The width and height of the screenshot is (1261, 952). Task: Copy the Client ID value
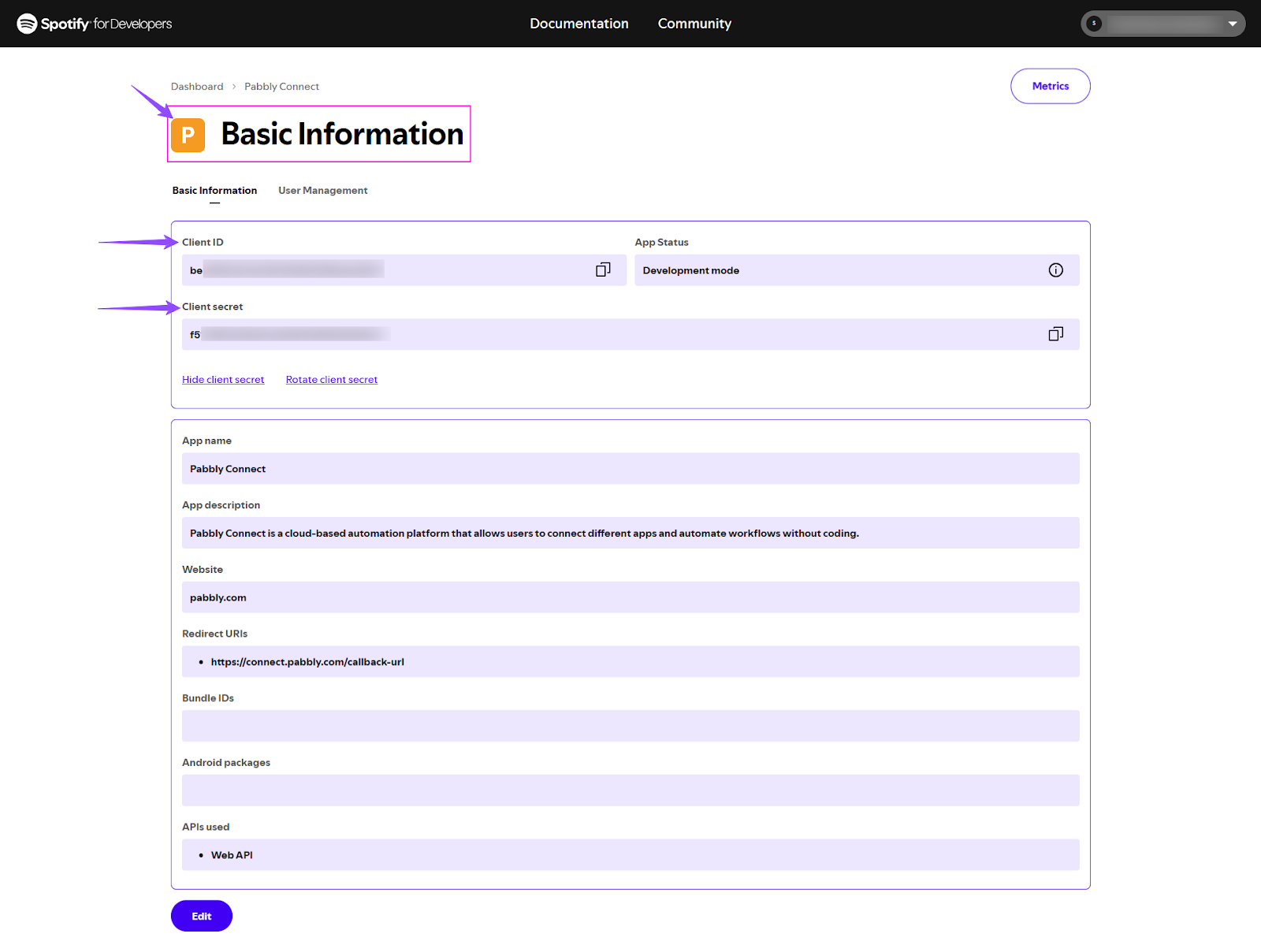coord(603,270)
